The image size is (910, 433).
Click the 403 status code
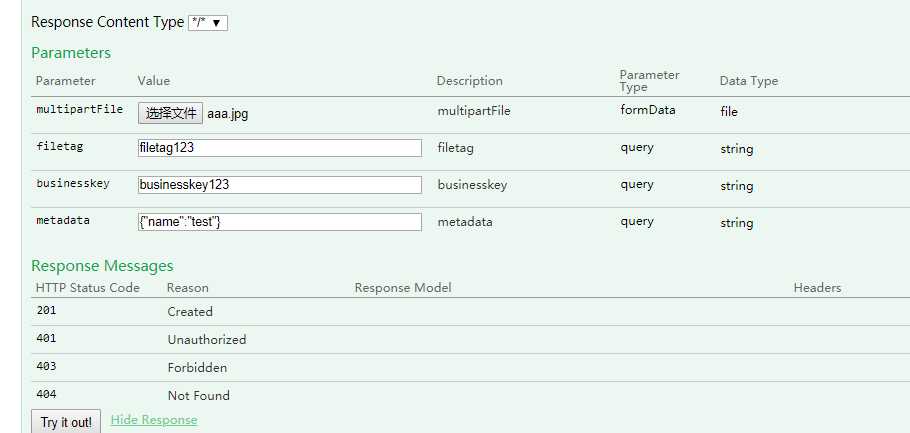coord(47,367)
